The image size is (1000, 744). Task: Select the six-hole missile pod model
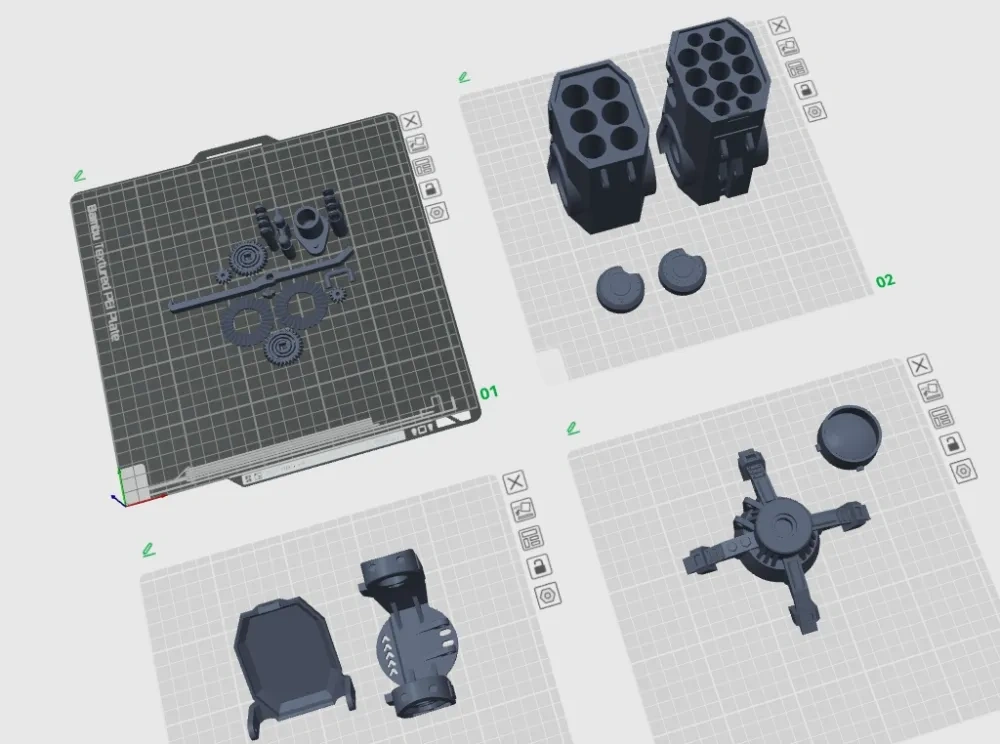click(598, 147)
